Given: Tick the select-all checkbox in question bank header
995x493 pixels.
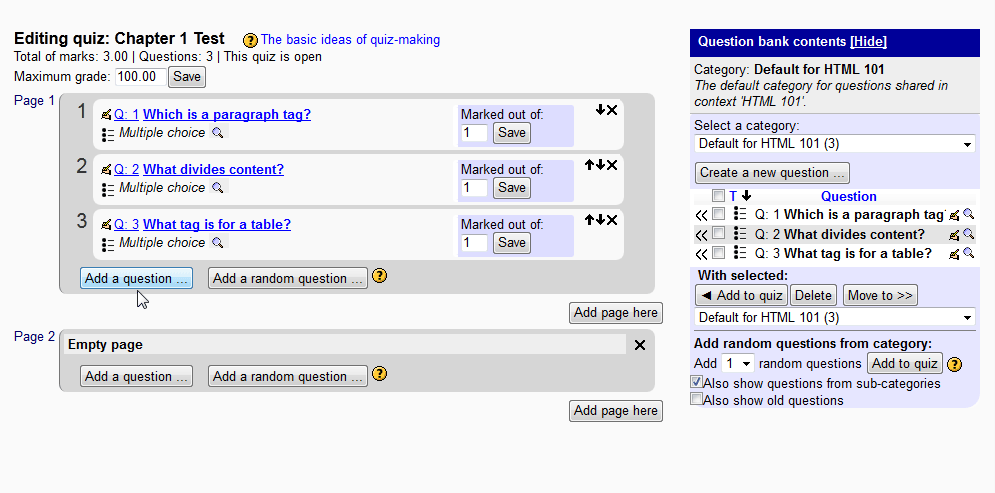Looking at the screenshot, I should click(718, 196).
